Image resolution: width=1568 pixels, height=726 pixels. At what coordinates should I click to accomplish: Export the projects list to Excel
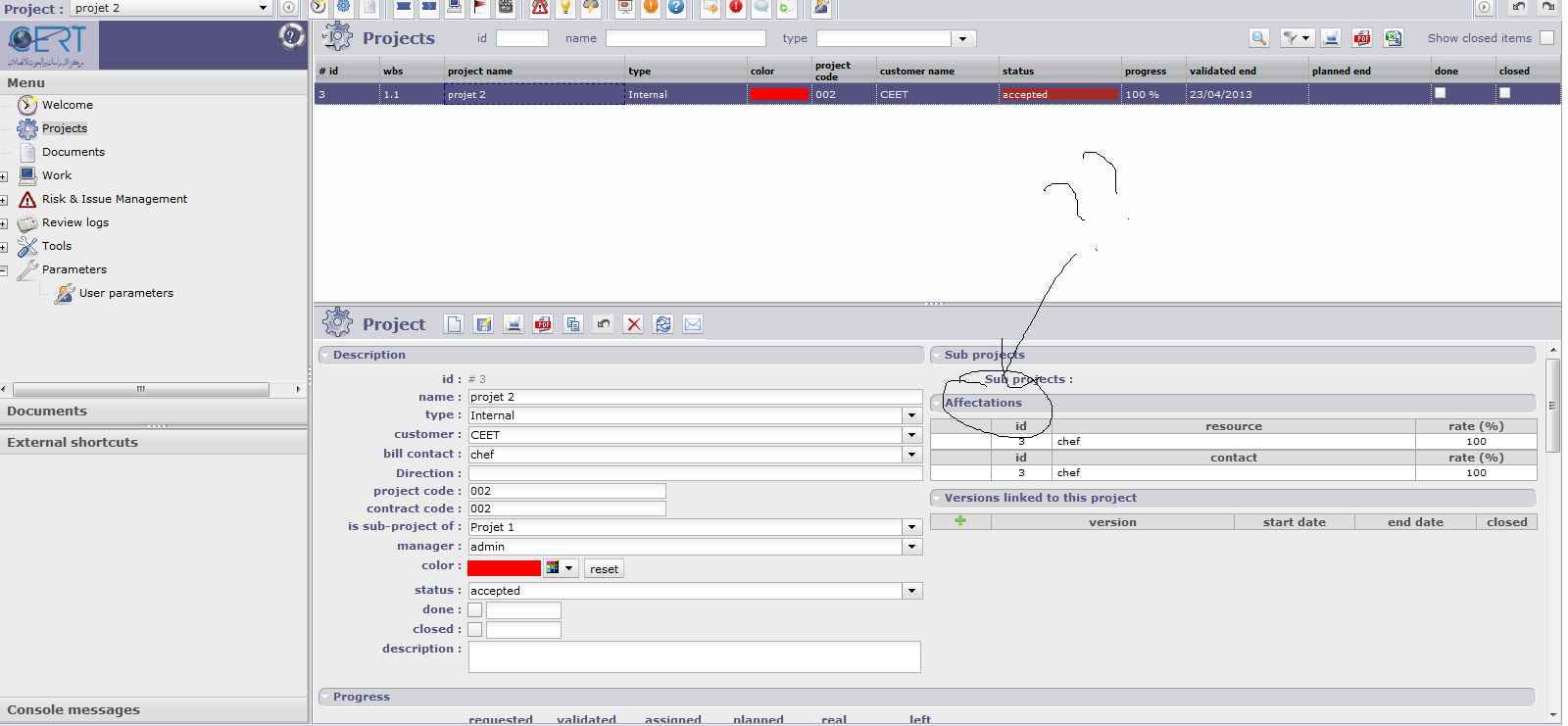tap(1393, 38)
